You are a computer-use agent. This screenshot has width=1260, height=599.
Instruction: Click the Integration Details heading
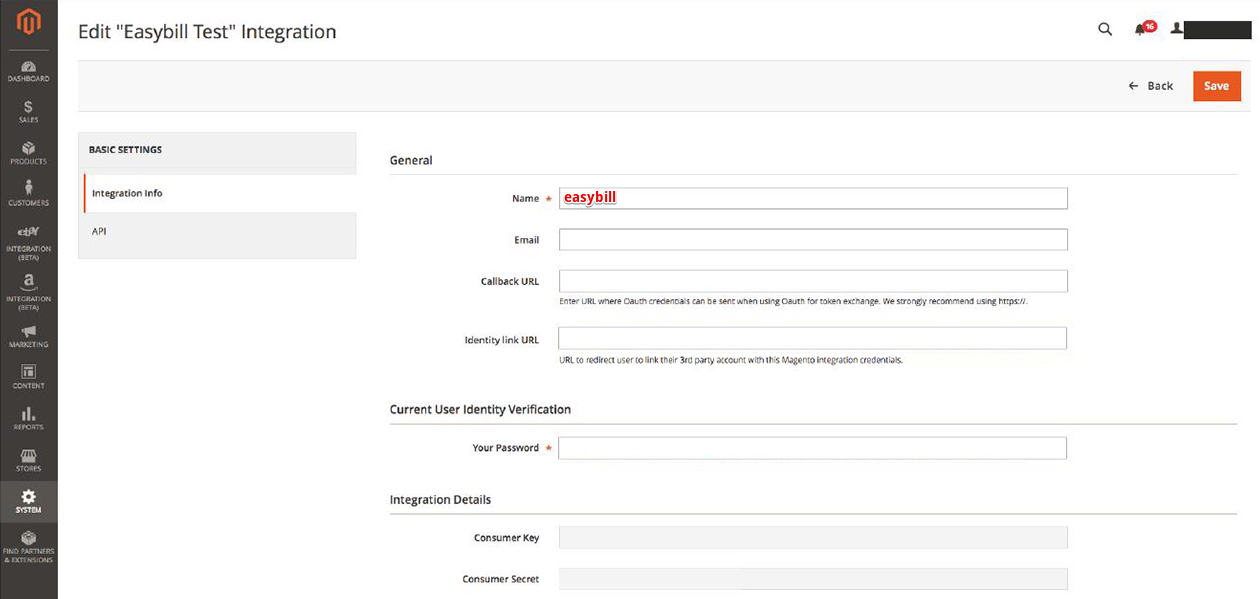440,499
